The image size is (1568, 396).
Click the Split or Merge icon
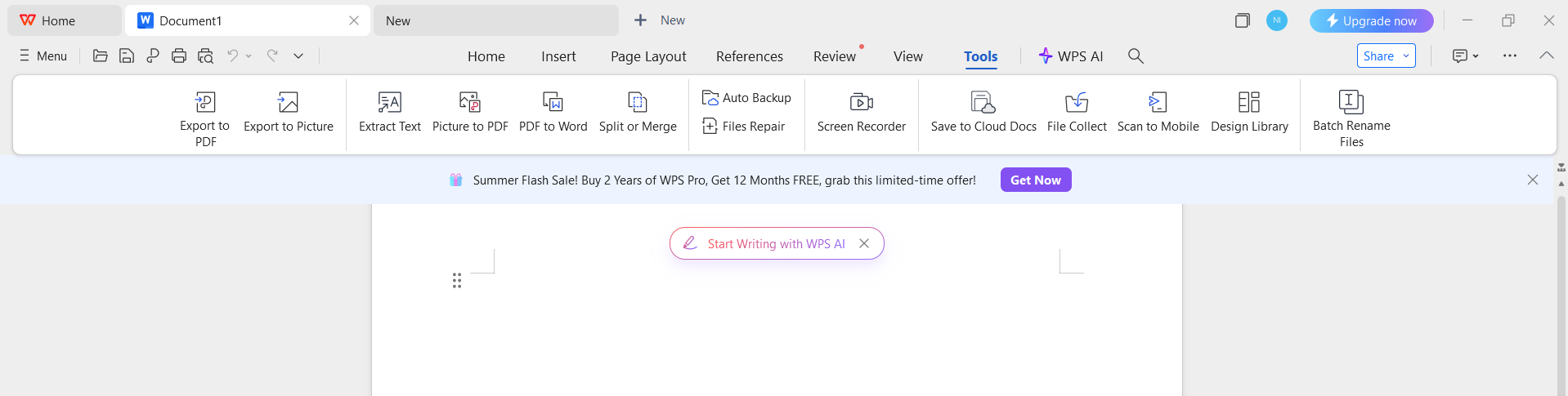click(638, 103)
